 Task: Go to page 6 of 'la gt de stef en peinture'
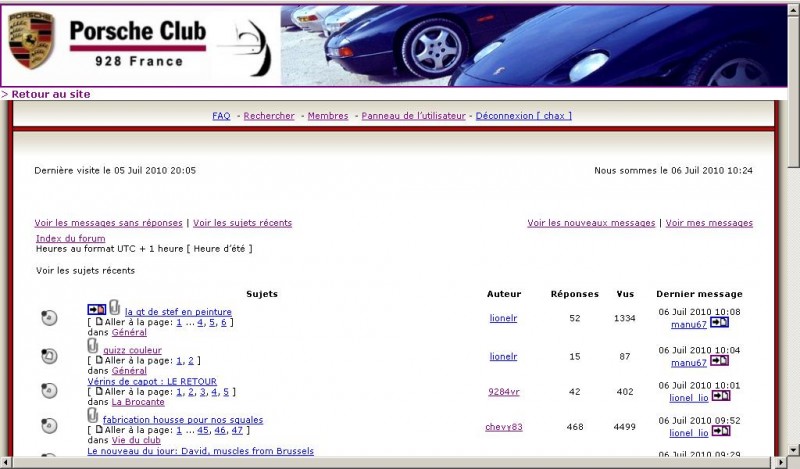tap(223, 323)
